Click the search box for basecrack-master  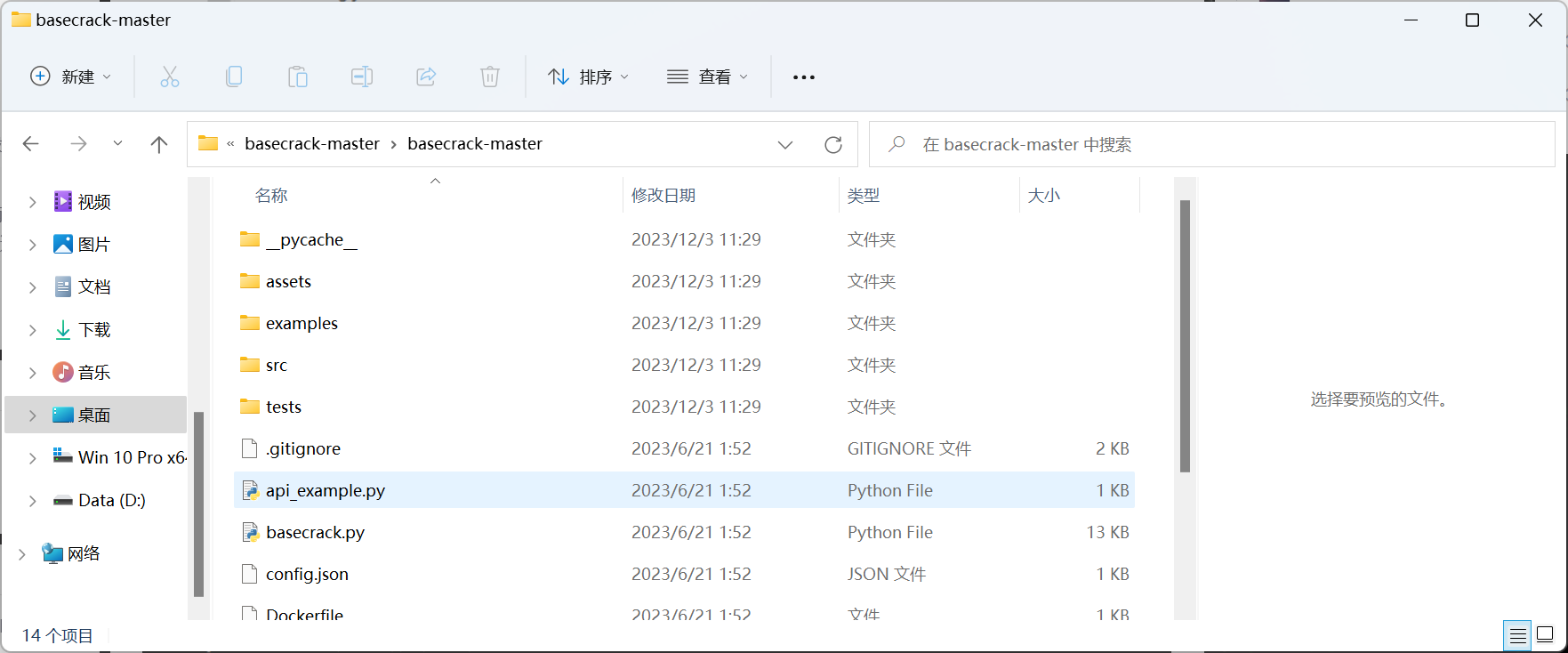(1210, 144)
